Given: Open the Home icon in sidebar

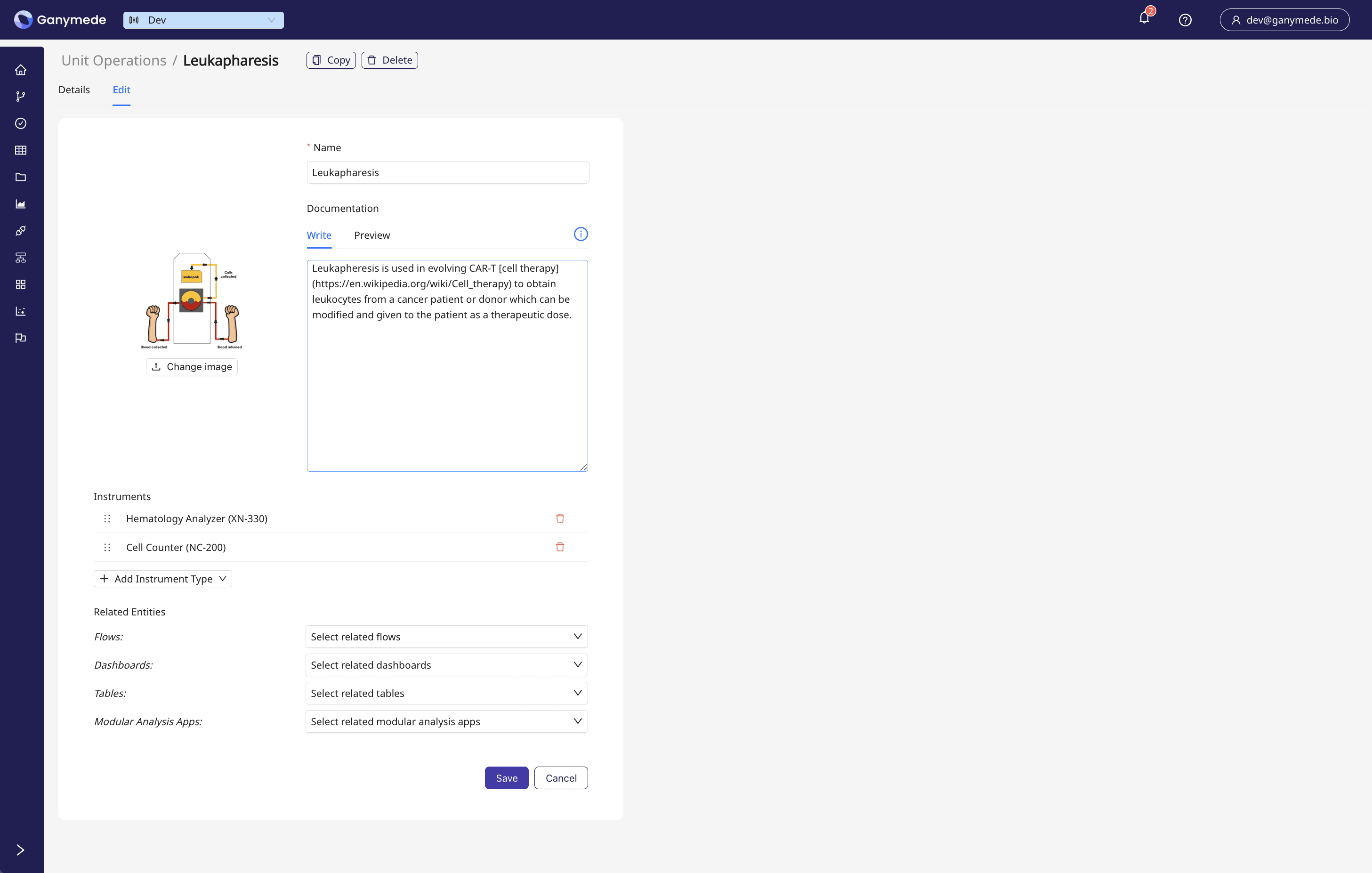Looking at the screenshot, I should (21, 70).
